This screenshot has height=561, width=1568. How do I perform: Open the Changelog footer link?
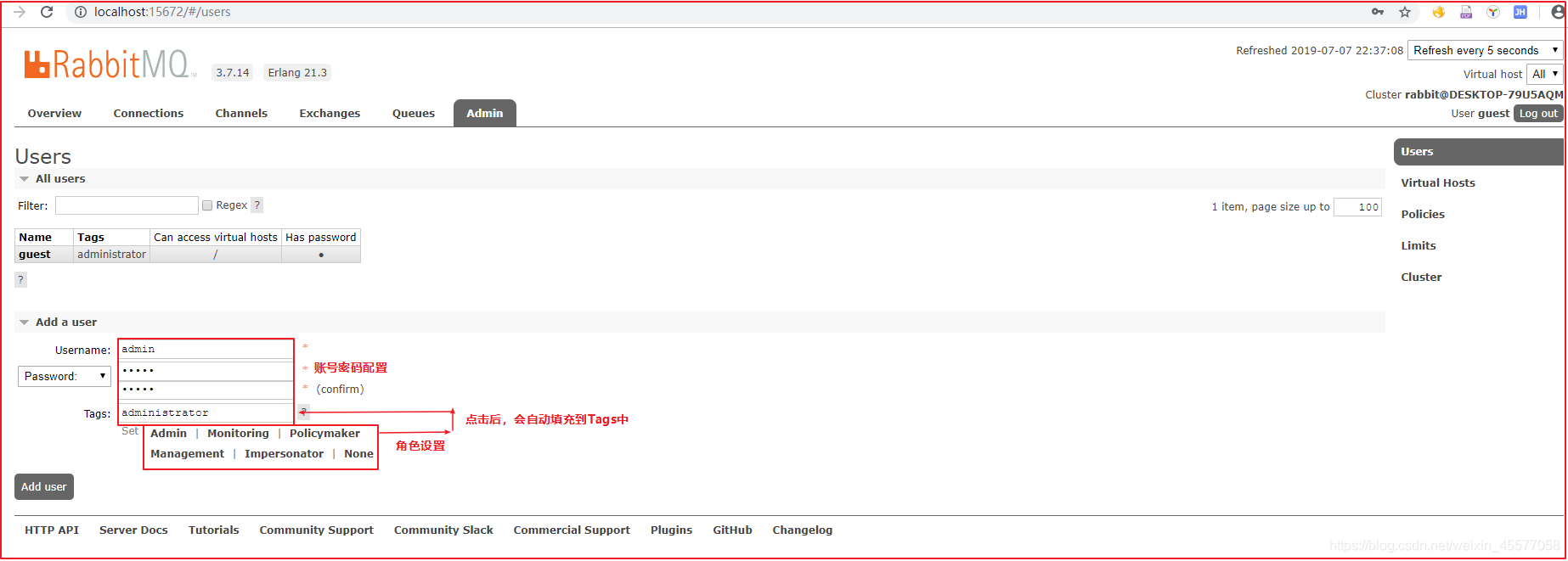(x=802, y=530)
